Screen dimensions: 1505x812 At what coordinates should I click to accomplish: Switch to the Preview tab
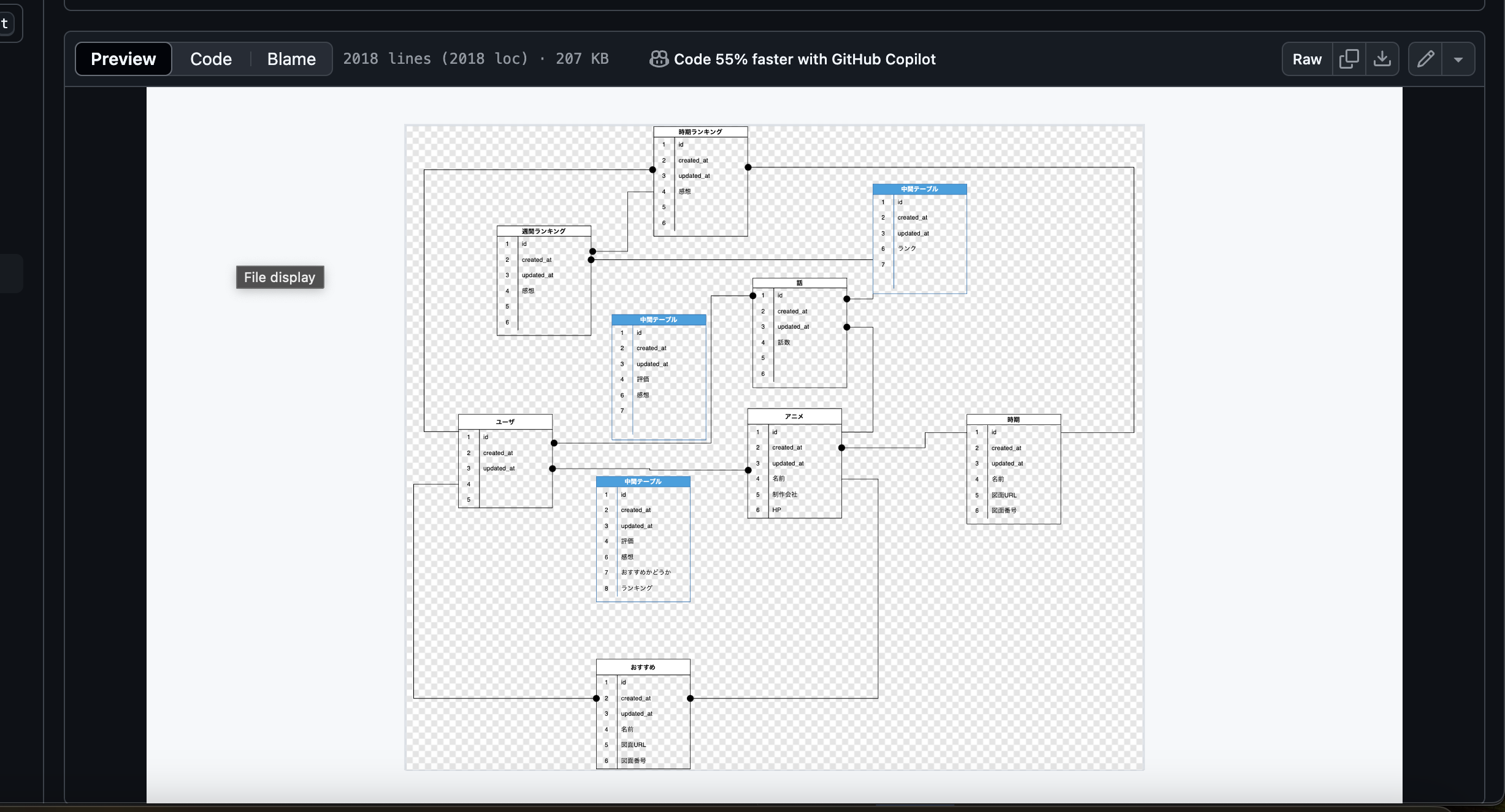tap(123, 59)
